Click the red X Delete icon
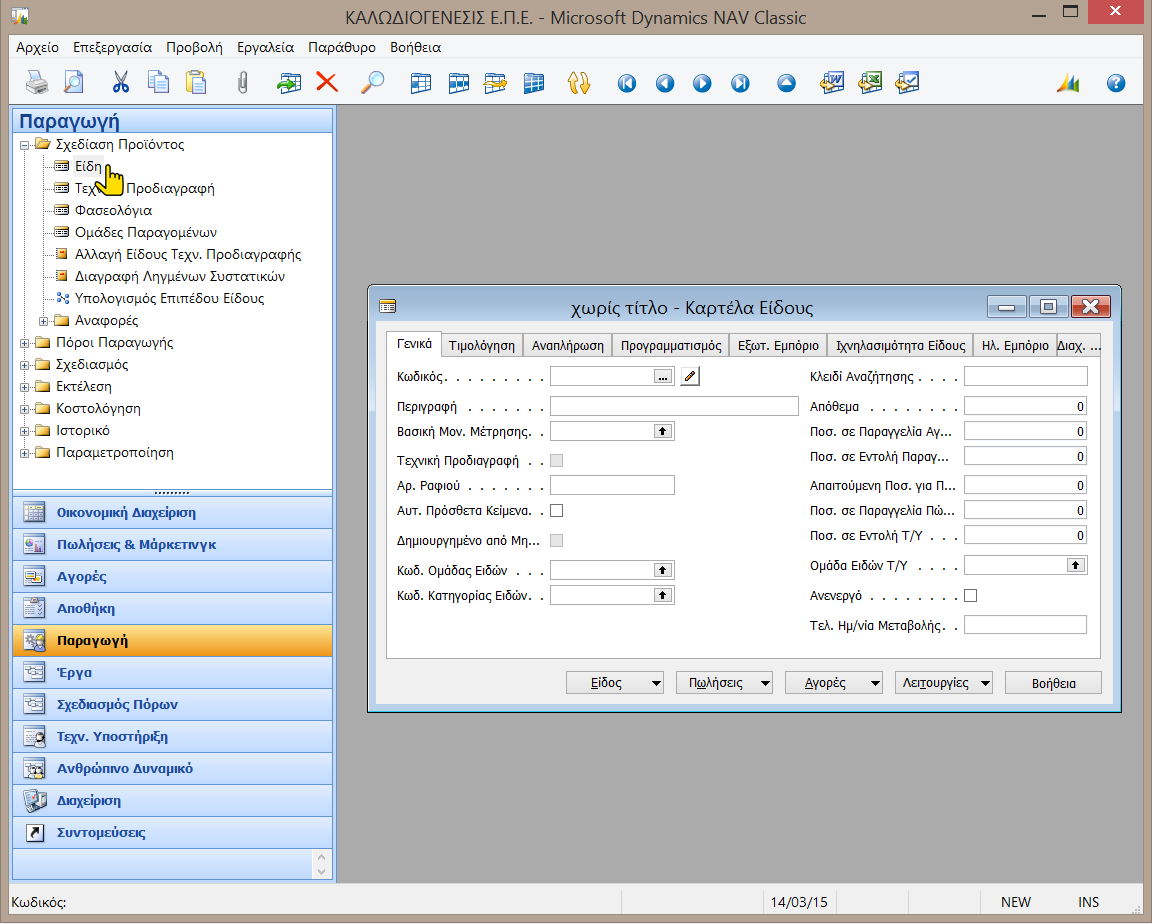The height and width of the screenshot is (924, 1152). pyautogui.click(x=327, y=82)
